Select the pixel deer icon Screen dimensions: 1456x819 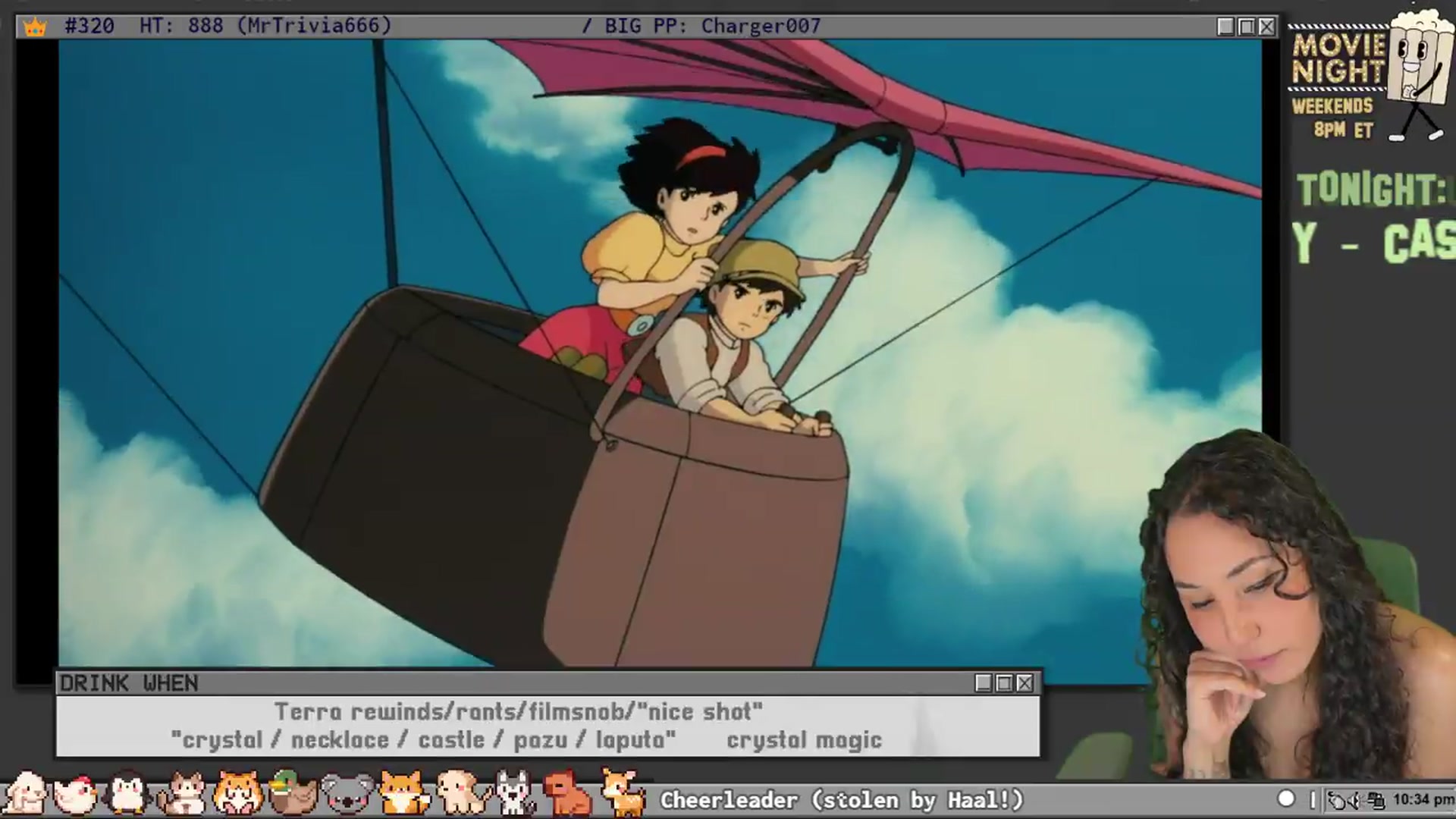pyautogui.click(x=623, y=792)
